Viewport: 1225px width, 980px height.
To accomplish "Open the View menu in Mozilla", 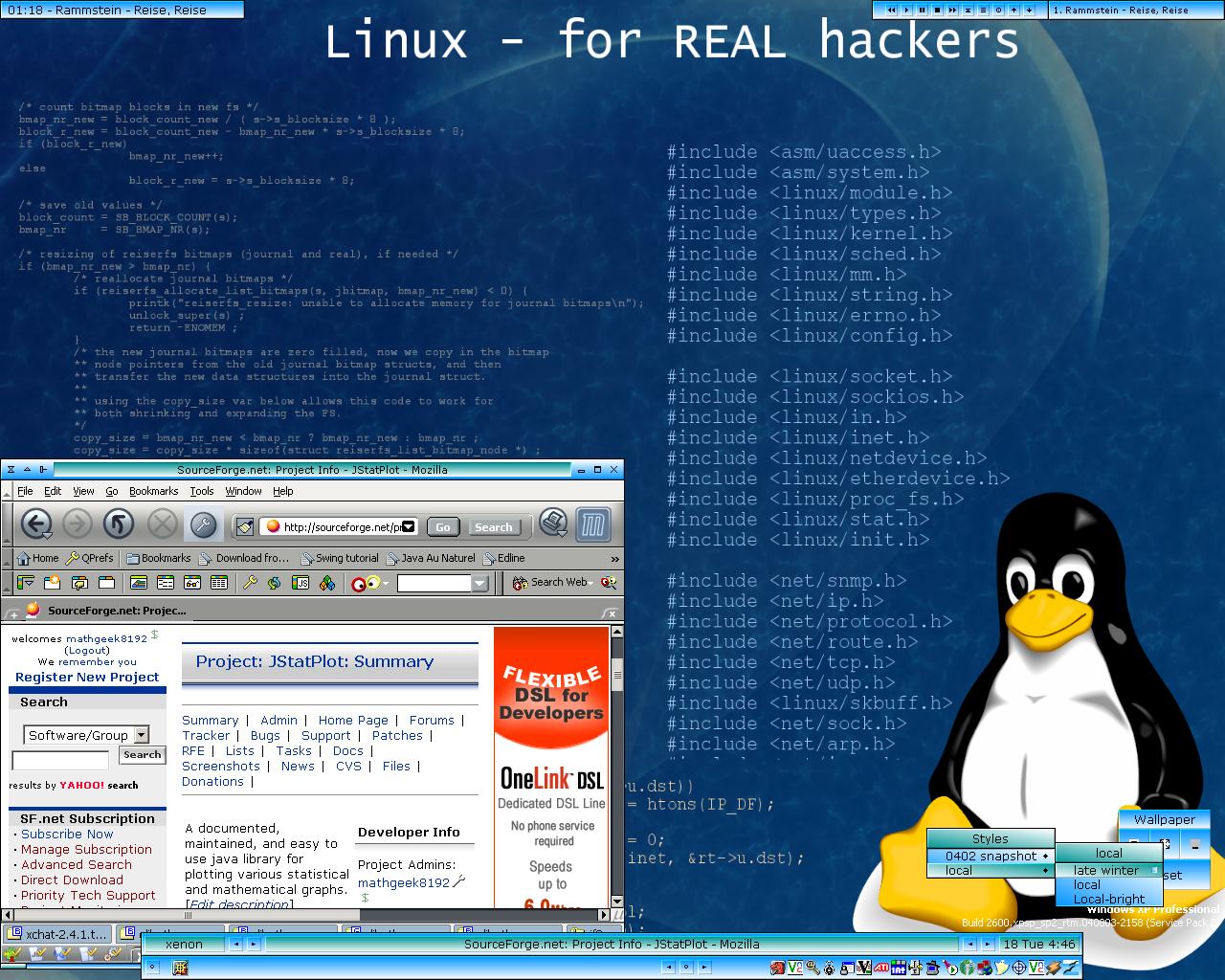I will [84, 491].
